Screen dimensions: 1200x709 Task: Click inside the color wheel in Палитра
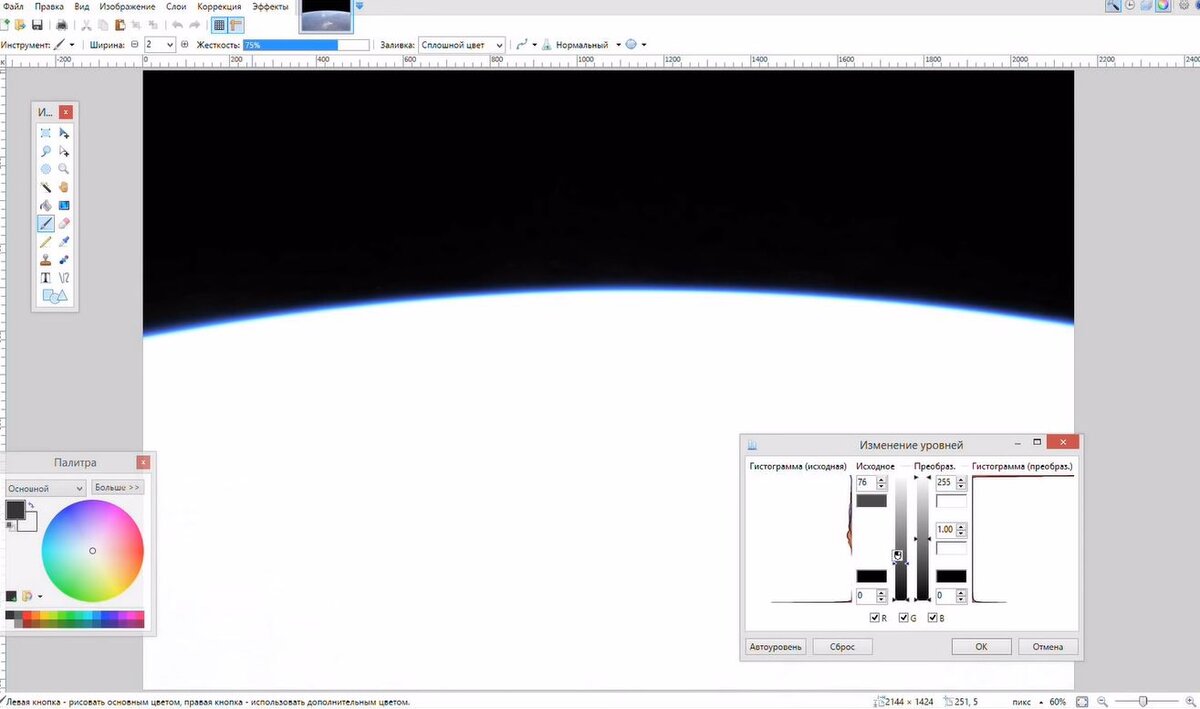pyautogui.click(x=93, y=550)
